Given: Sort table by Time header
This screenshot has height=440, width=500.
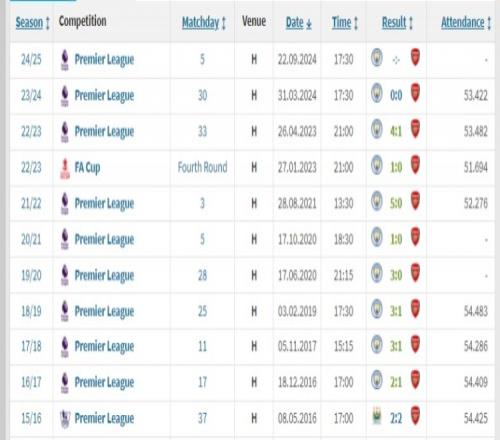Looking at the screenshot, I should click(x=342, y=23).
